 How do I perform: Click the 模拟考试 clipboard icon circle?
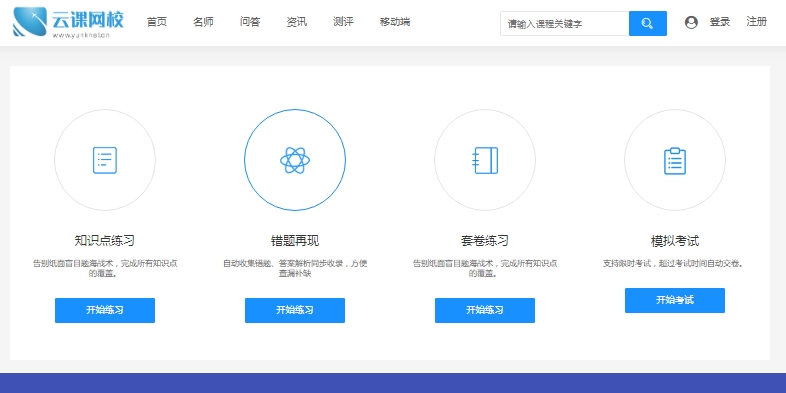click(x=675, y=160)
